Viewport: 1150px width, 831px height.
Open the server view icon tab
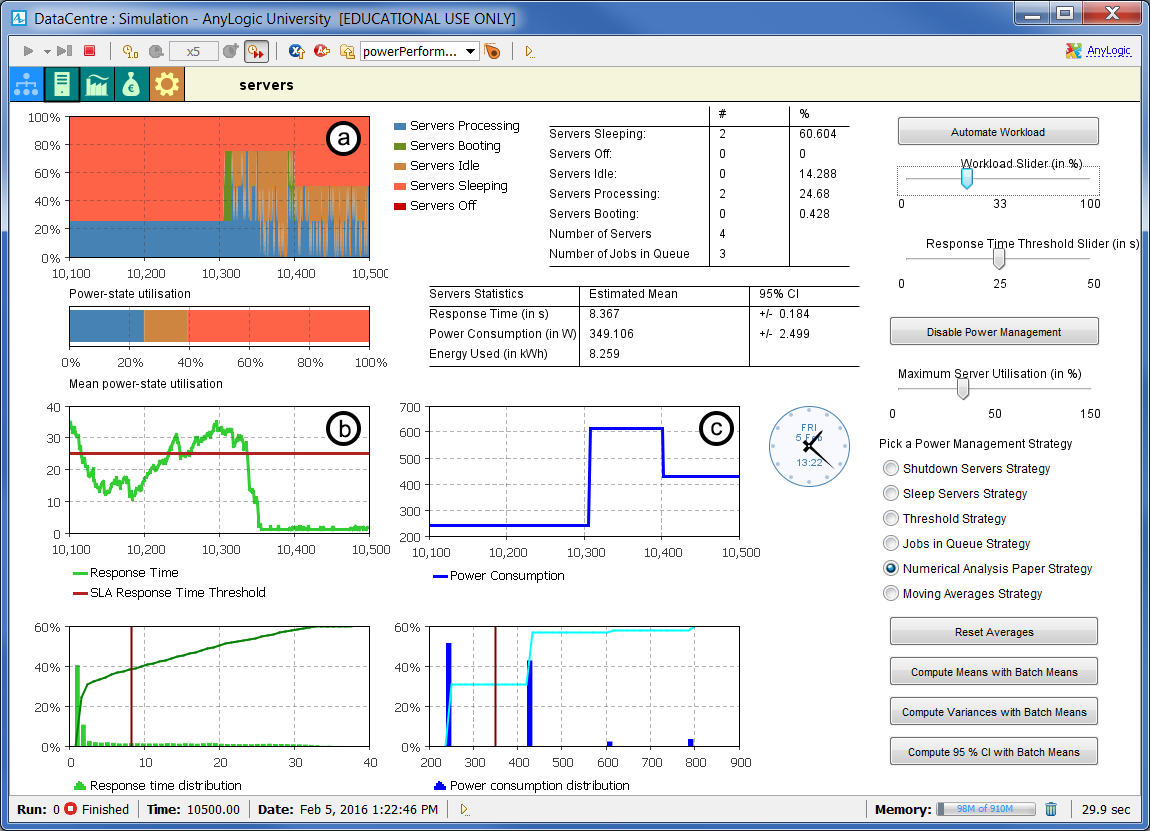[62, 85]
